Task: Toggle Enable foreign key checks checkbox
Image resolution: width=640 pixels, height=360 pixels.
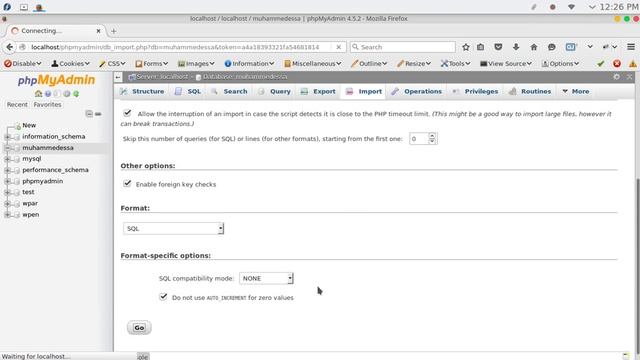Action: (x=127, y=183)
